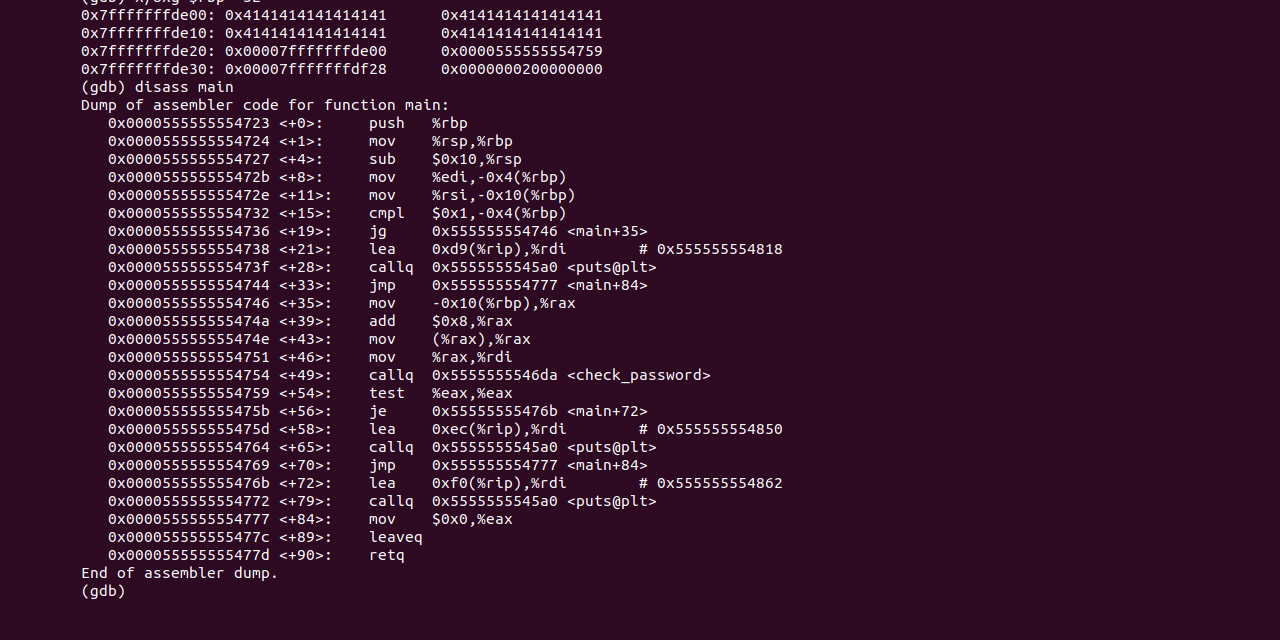The image size is (1280, 640).
Task: Click the 0x7fffffffde30 stack address label
Action: coord(148,69)
